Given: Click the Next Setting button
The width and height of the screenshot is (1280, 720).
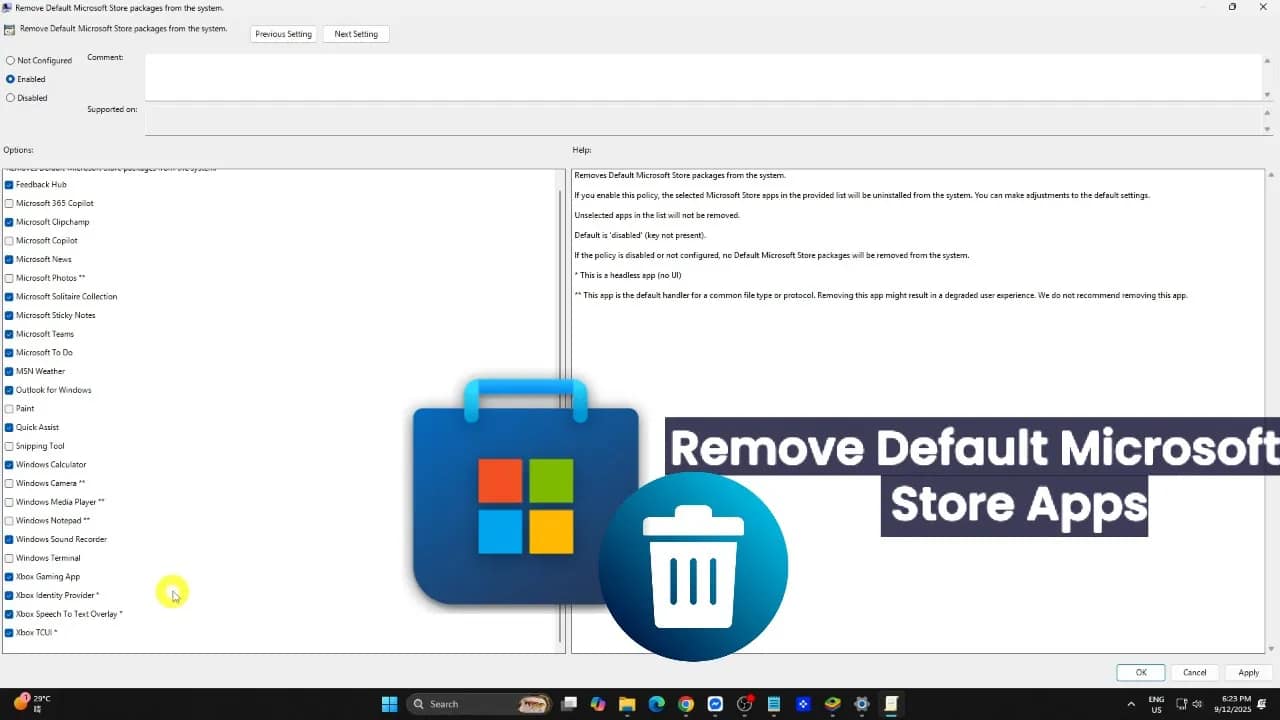Looking at the screenshot, I should click(x=355, y=33).
